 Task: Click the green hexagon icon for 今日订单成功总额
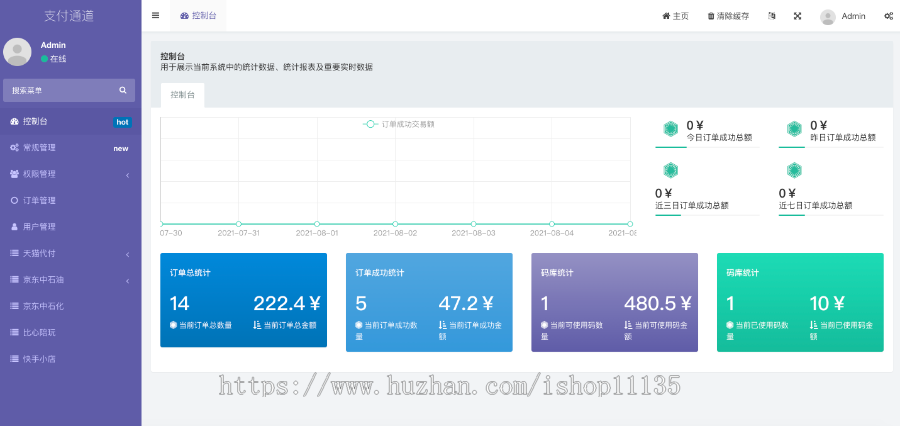tap(670, 129)
